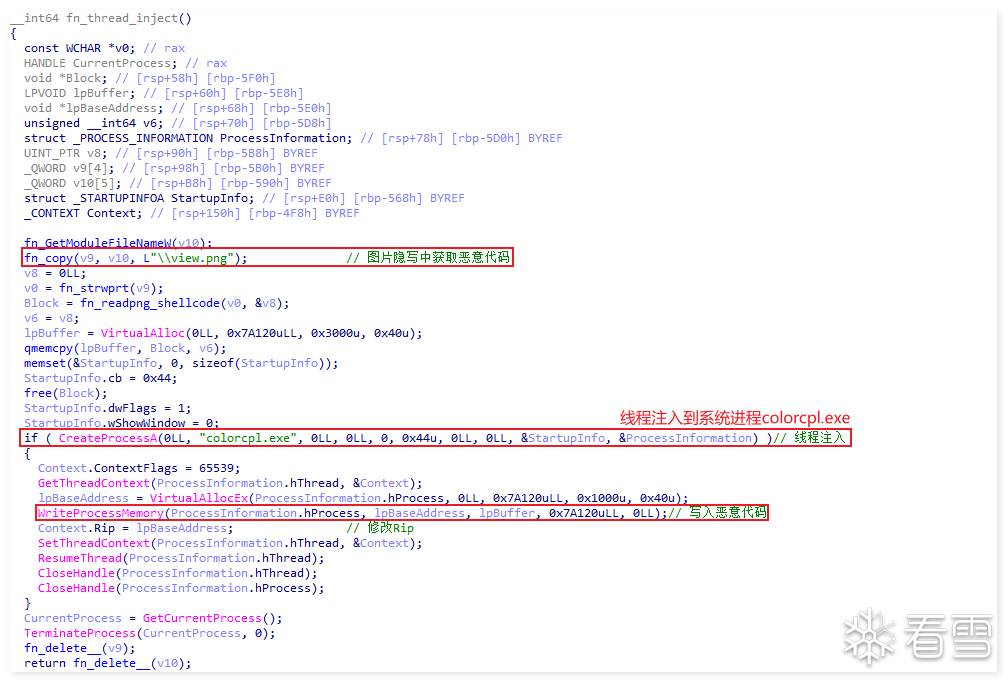The image size is (1008, 683).
Task: Click the v8 = 0LL assignment
Action: [x=55, y=273]
